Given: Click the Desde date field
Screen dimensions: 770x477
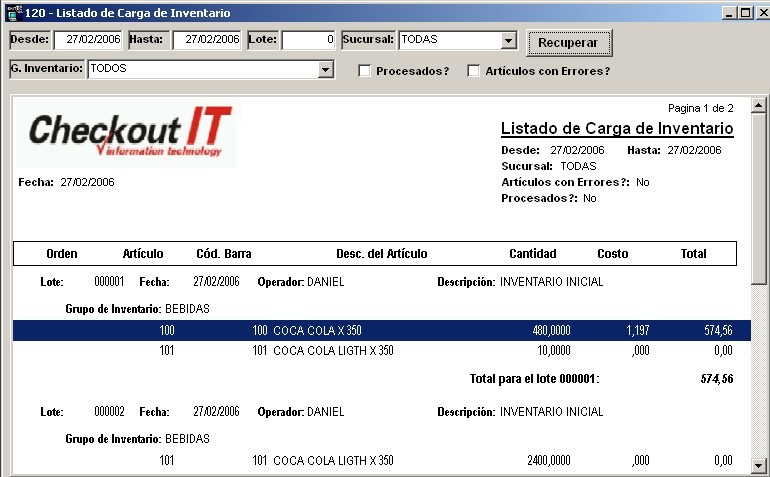Looking at the screenshot, I should [88, 40].
